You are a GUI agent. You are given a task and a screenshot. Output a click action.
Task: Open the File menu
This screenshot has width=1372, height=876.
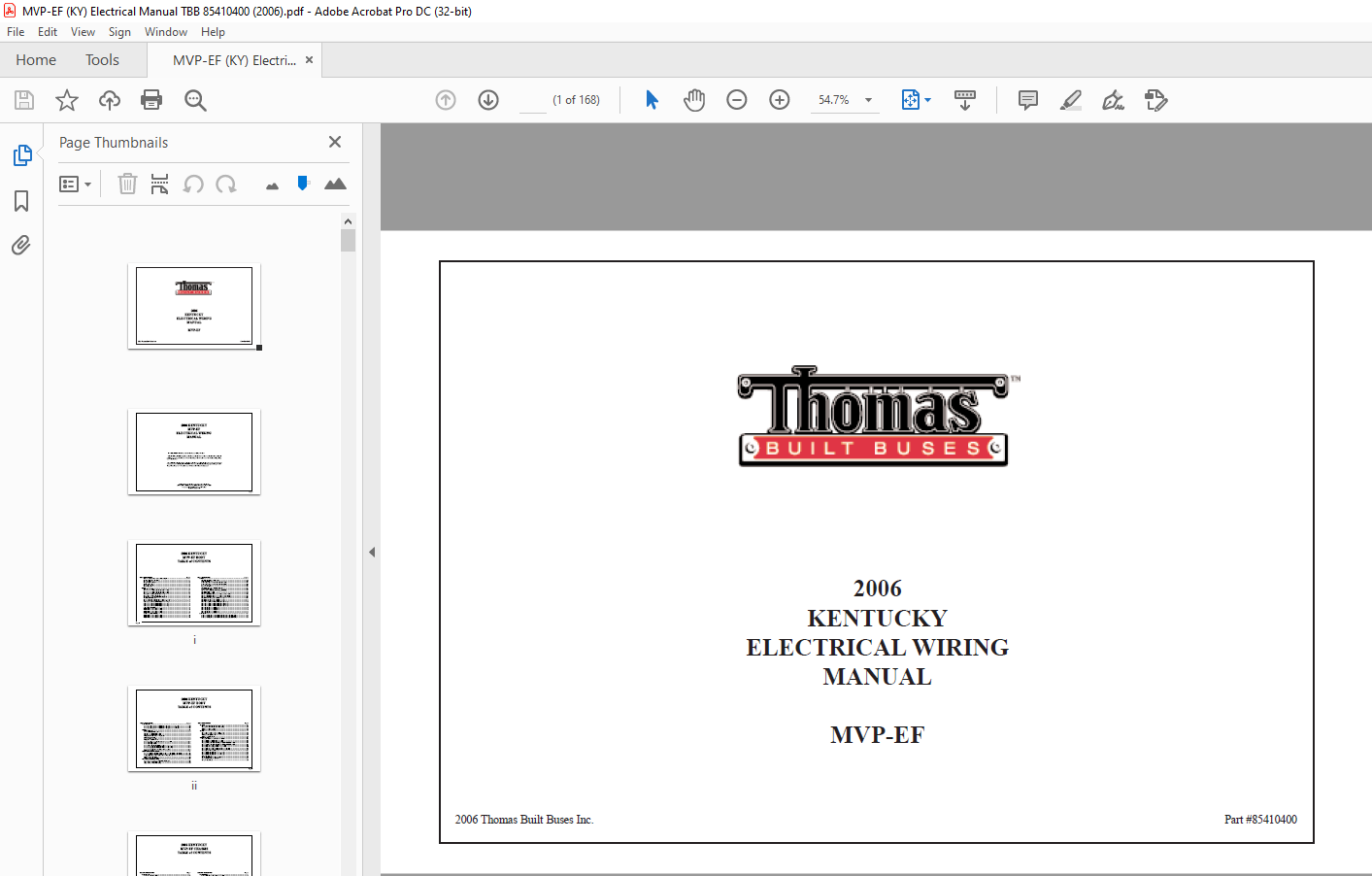16,32
